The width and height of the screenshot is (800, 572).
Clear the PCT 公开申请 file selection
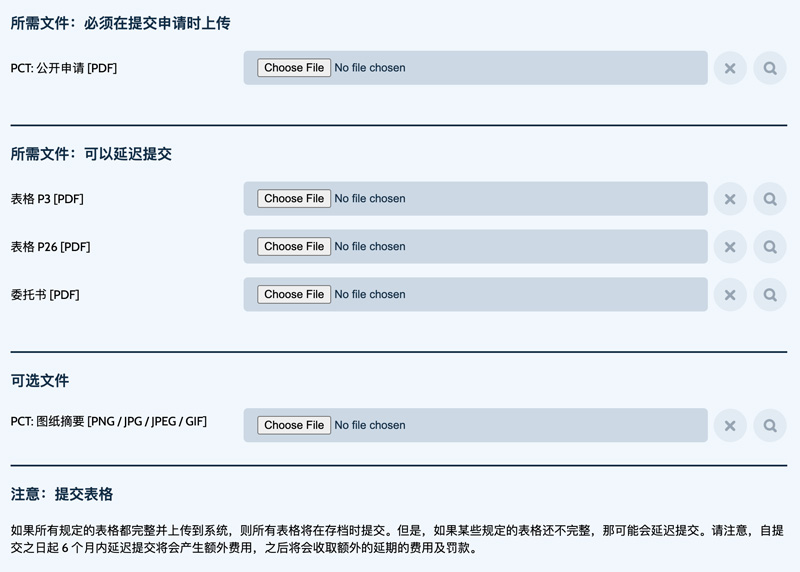730,68
